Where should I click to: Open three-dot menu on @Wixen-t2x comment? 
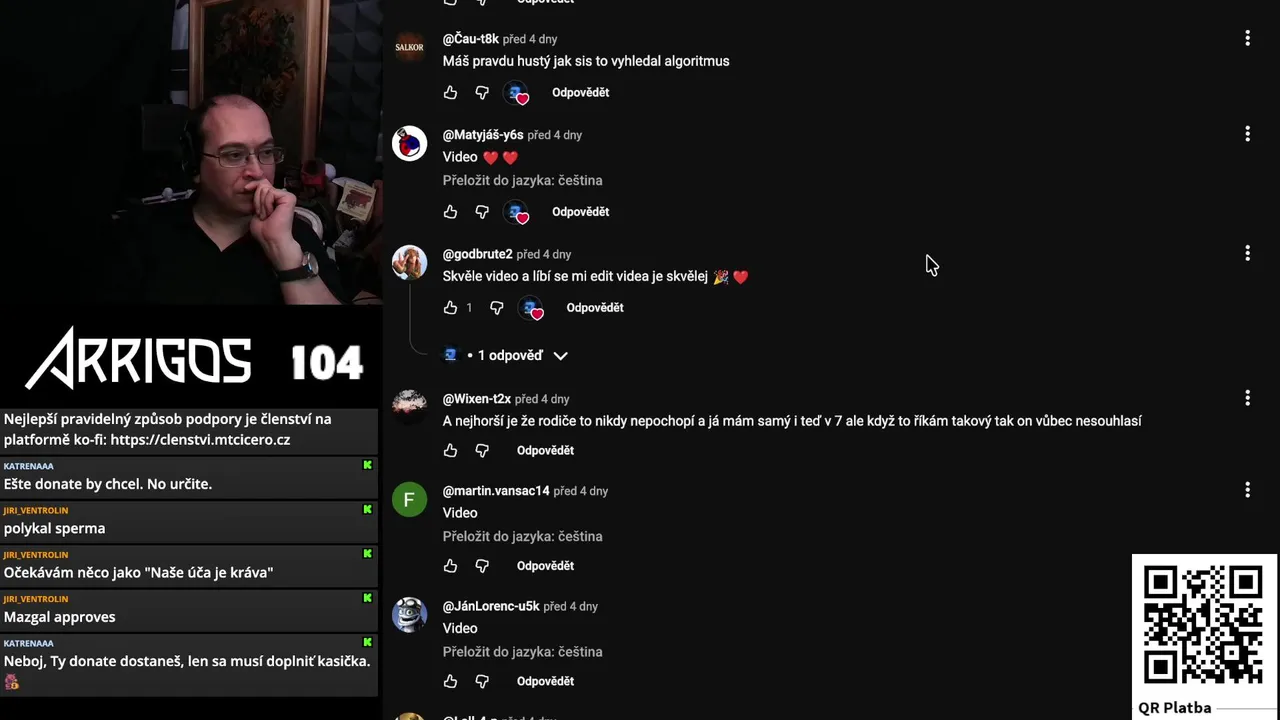[x=1247, y=399]
